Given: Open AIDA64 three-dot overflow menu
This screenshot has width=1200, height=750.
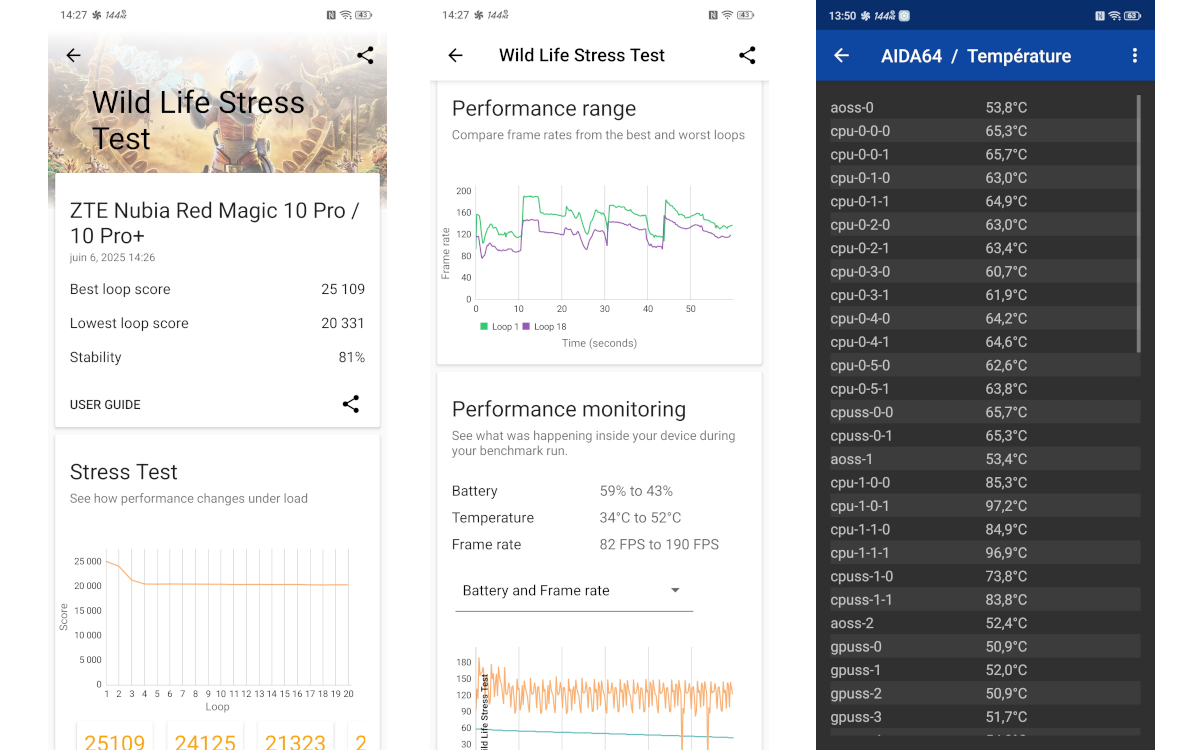Looking at the screenshot, I should point(1134,56).
